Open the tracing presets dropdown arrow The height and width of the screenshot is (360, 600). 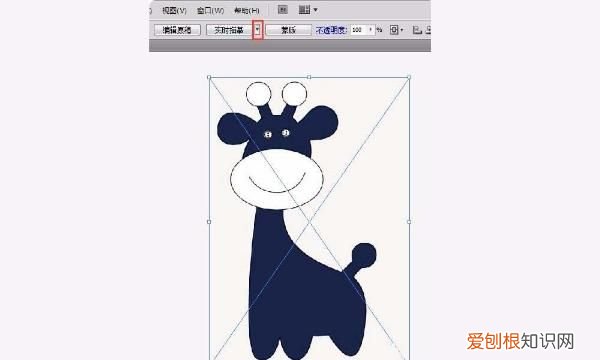click(258, 30)
